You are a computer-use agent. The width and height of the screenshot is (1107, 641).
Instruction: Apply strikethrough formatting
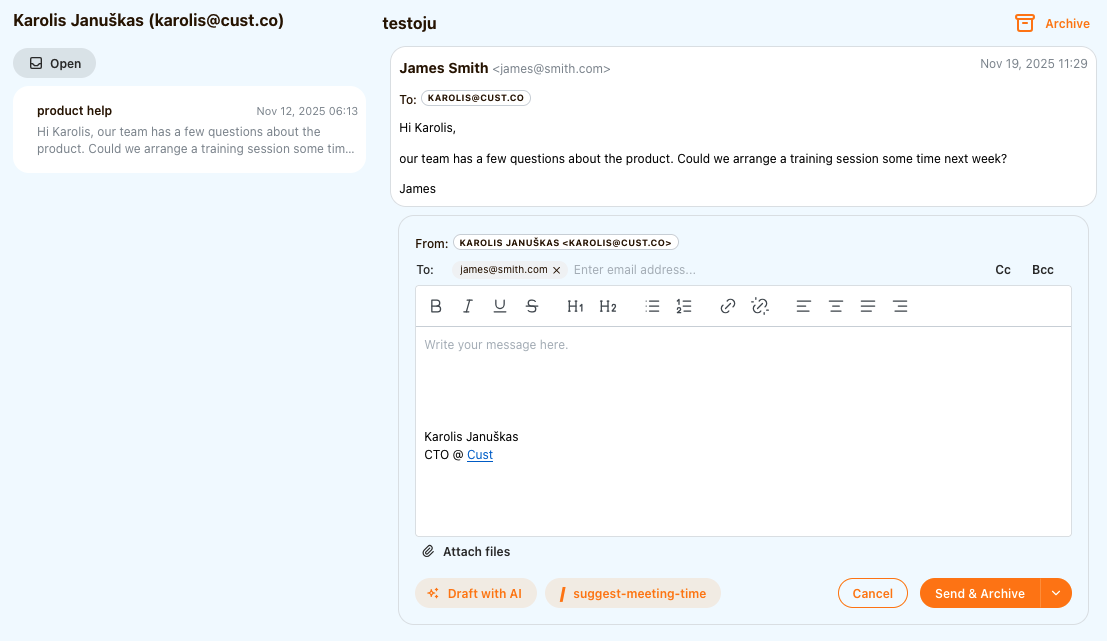[x=532, y=307]
